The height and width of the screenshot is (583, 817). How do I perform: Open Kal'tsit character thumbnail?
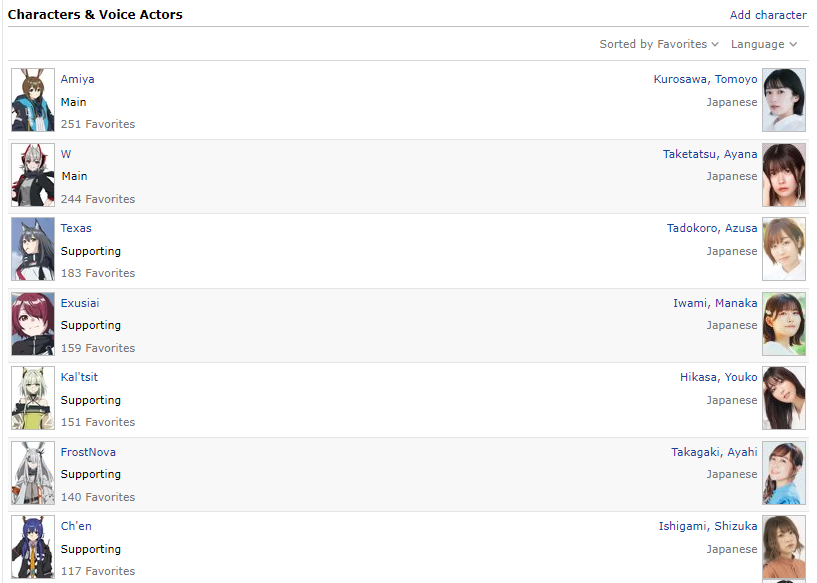pyautogui.click(x=33, y=398)
